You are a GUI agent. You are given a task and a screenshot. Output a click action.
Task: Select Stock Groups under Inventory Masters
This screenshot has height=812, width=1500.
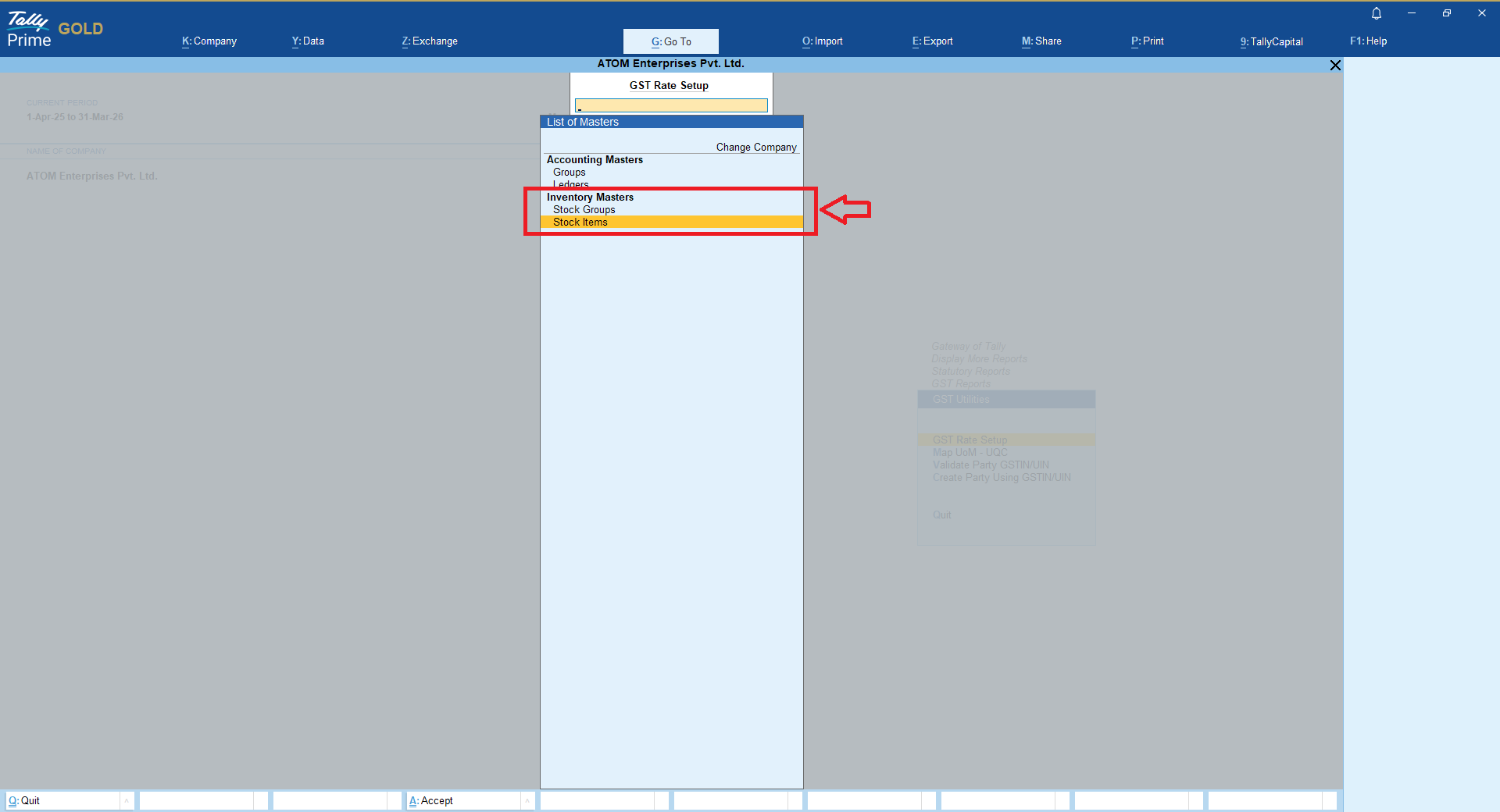[584, 210]
